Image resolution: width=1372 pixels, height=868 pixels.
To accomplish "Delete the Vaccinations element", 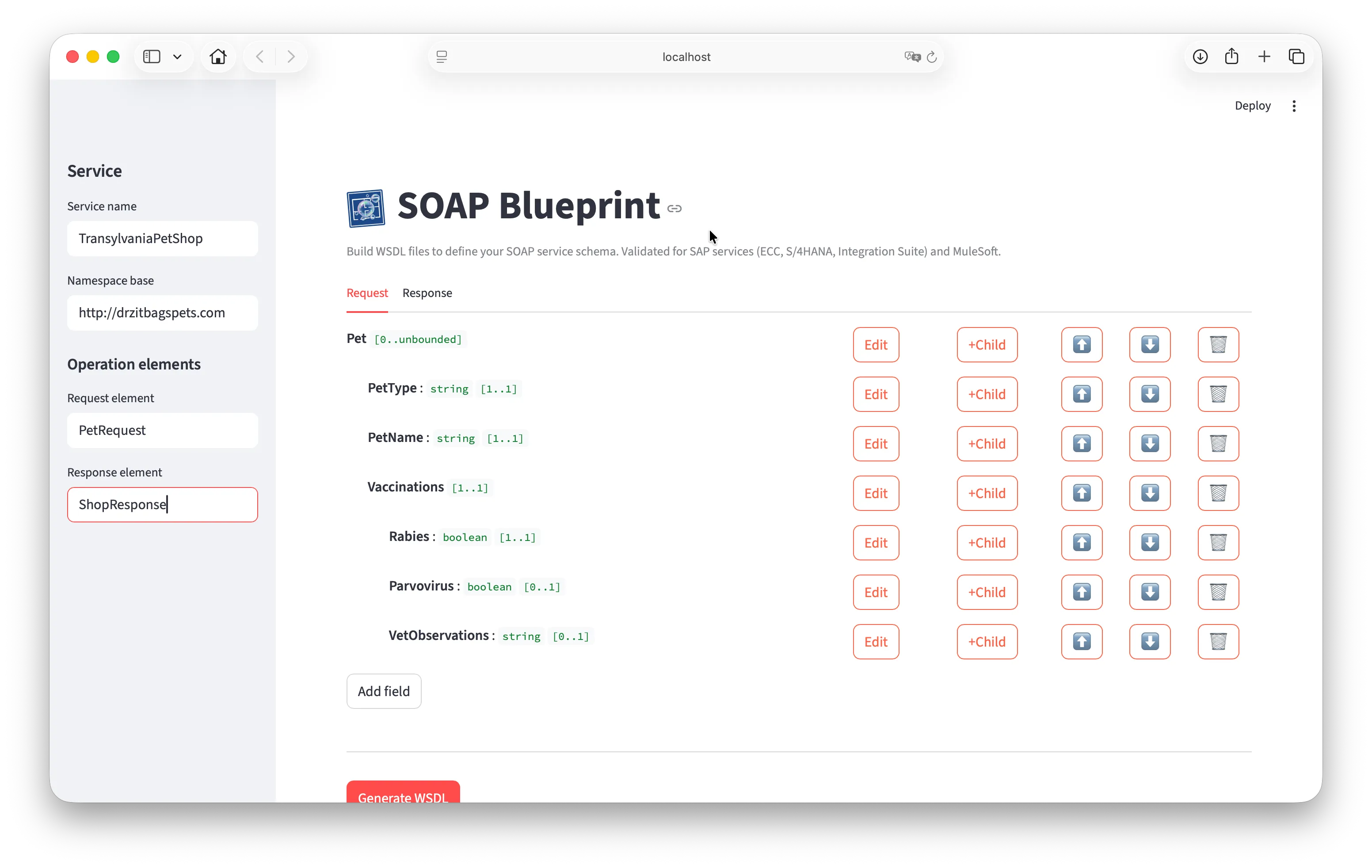I will pyautogui.click(x=1218, y=493).
